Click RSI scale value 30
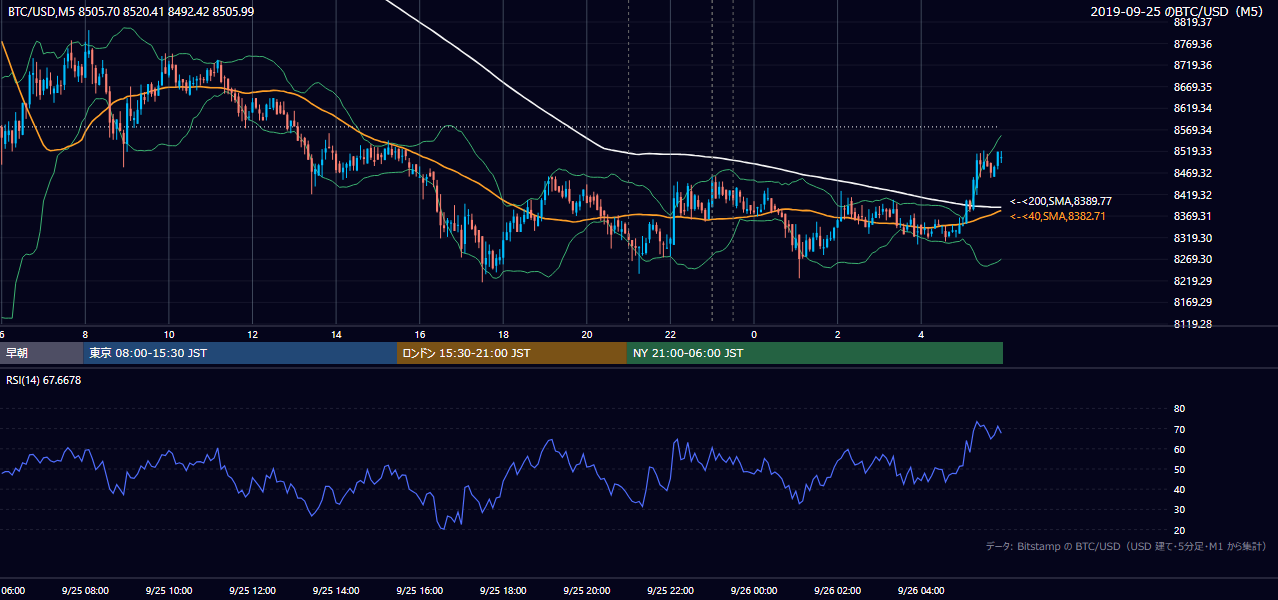The image size is (1278, 600). (1179, 510)
